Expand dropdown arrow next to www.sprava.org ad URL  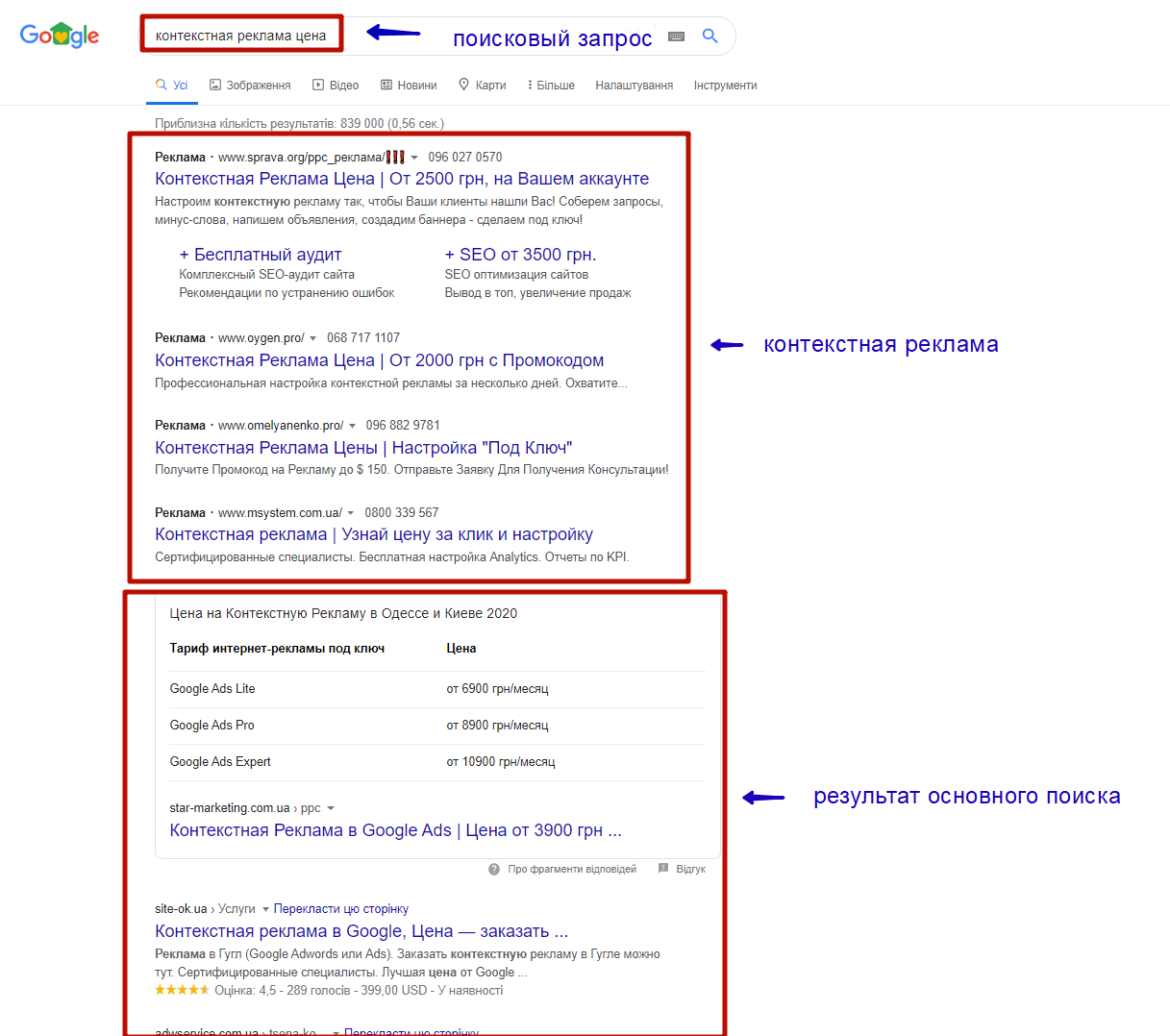click(414, 158)
